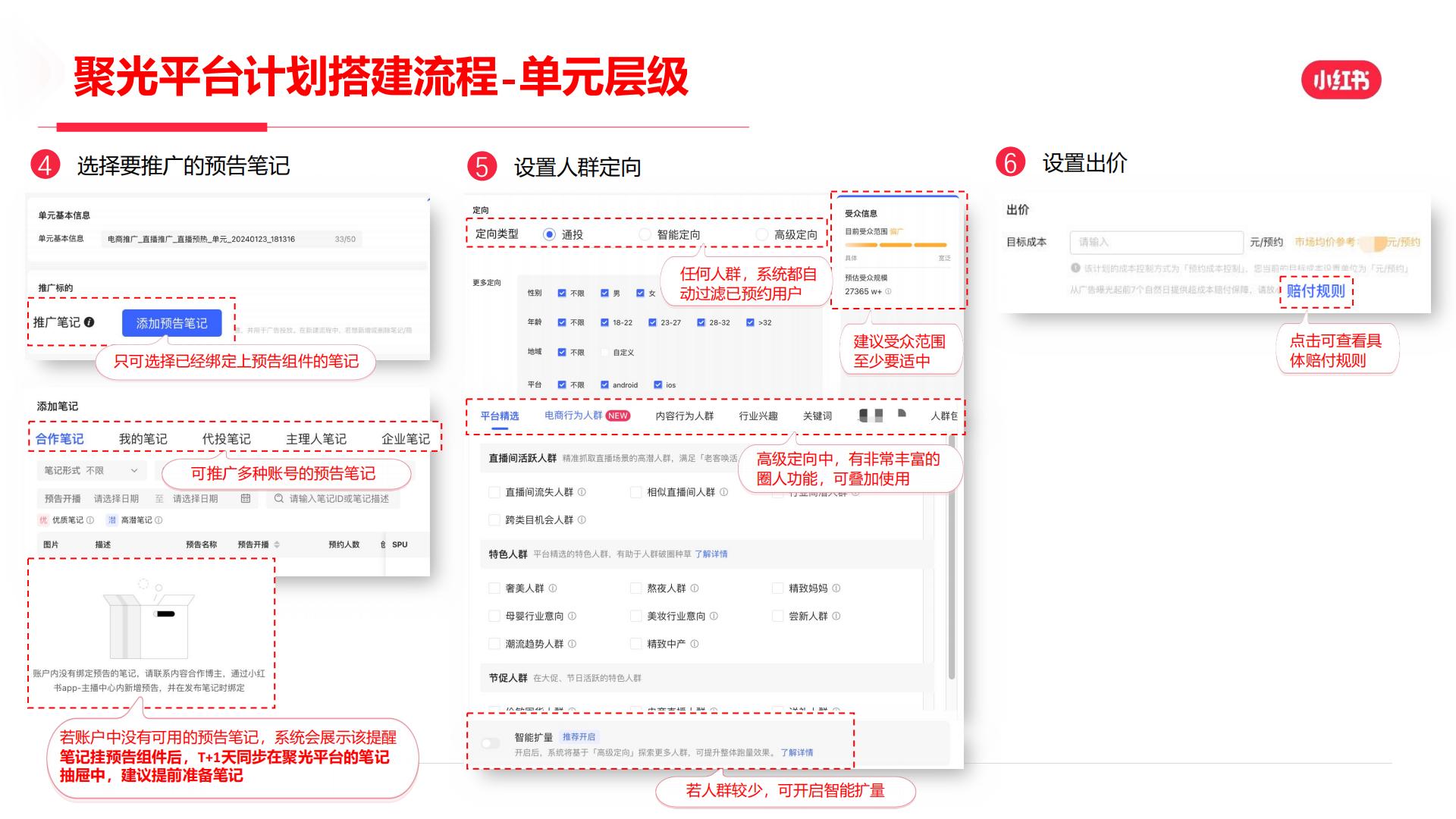1456x819 pixels.
Task: Check the 直播间流失人群 checkbox
Action: coord(494,492)
